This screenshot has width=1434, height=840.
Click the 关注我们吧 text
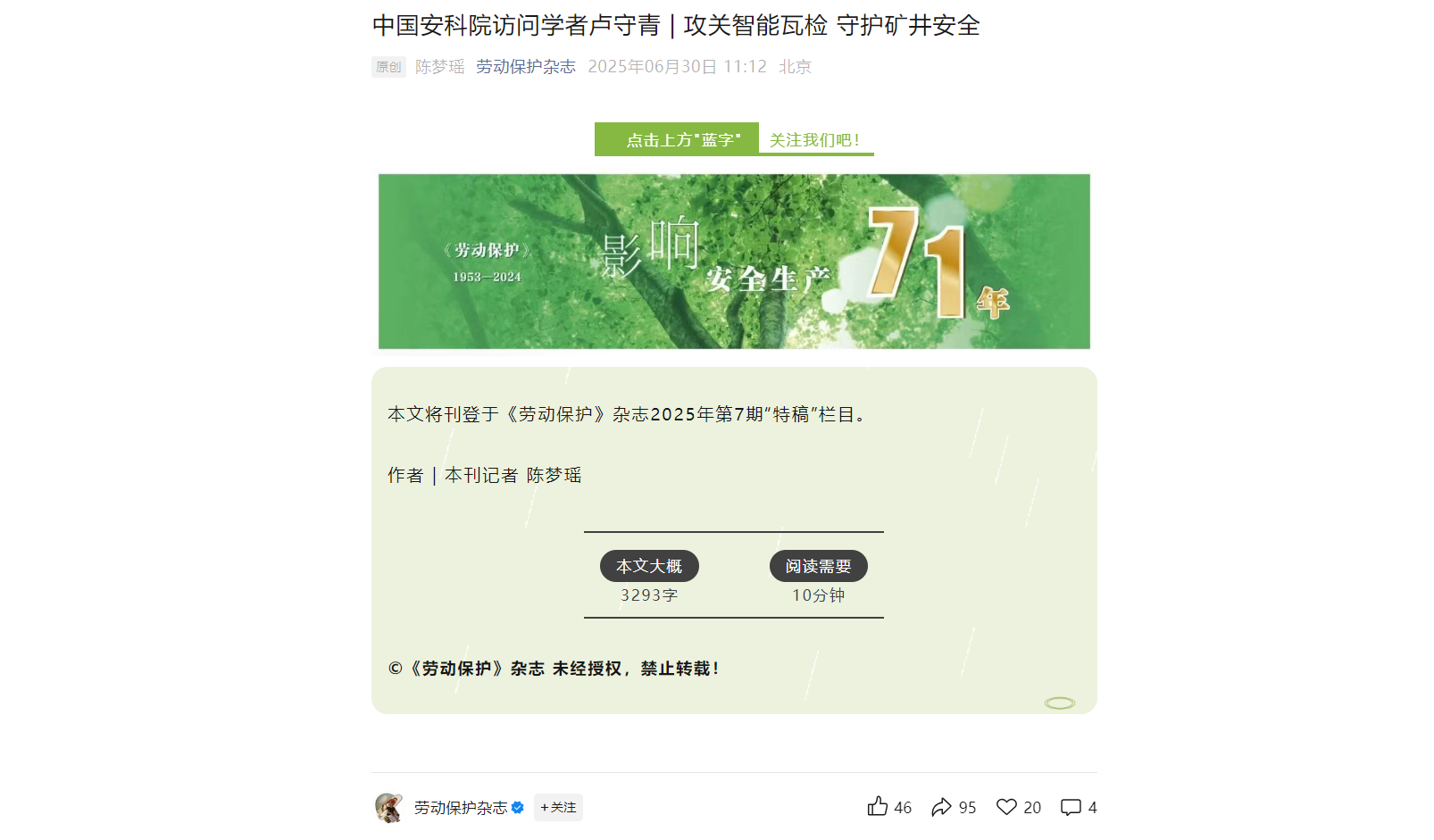tap(815, 140)
